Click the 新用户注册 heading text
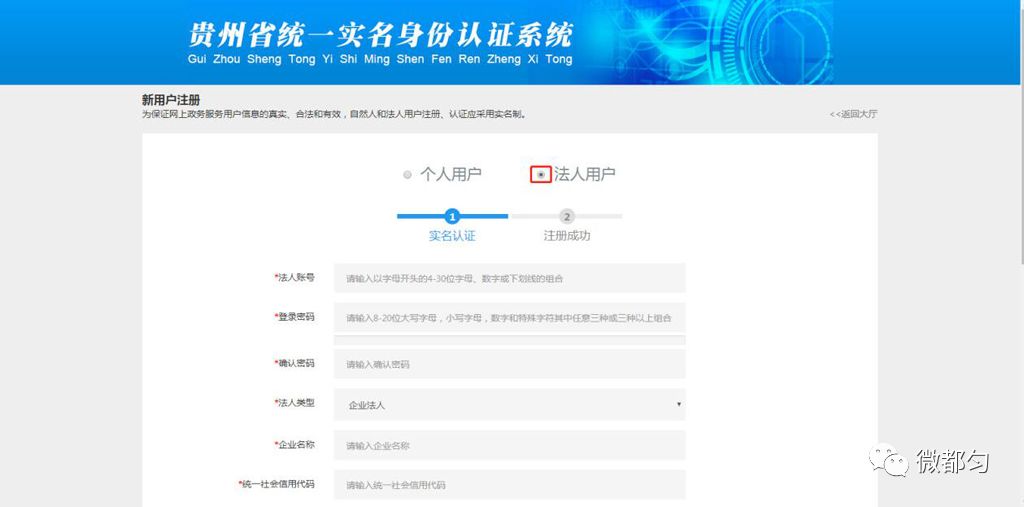 [171, 100]
